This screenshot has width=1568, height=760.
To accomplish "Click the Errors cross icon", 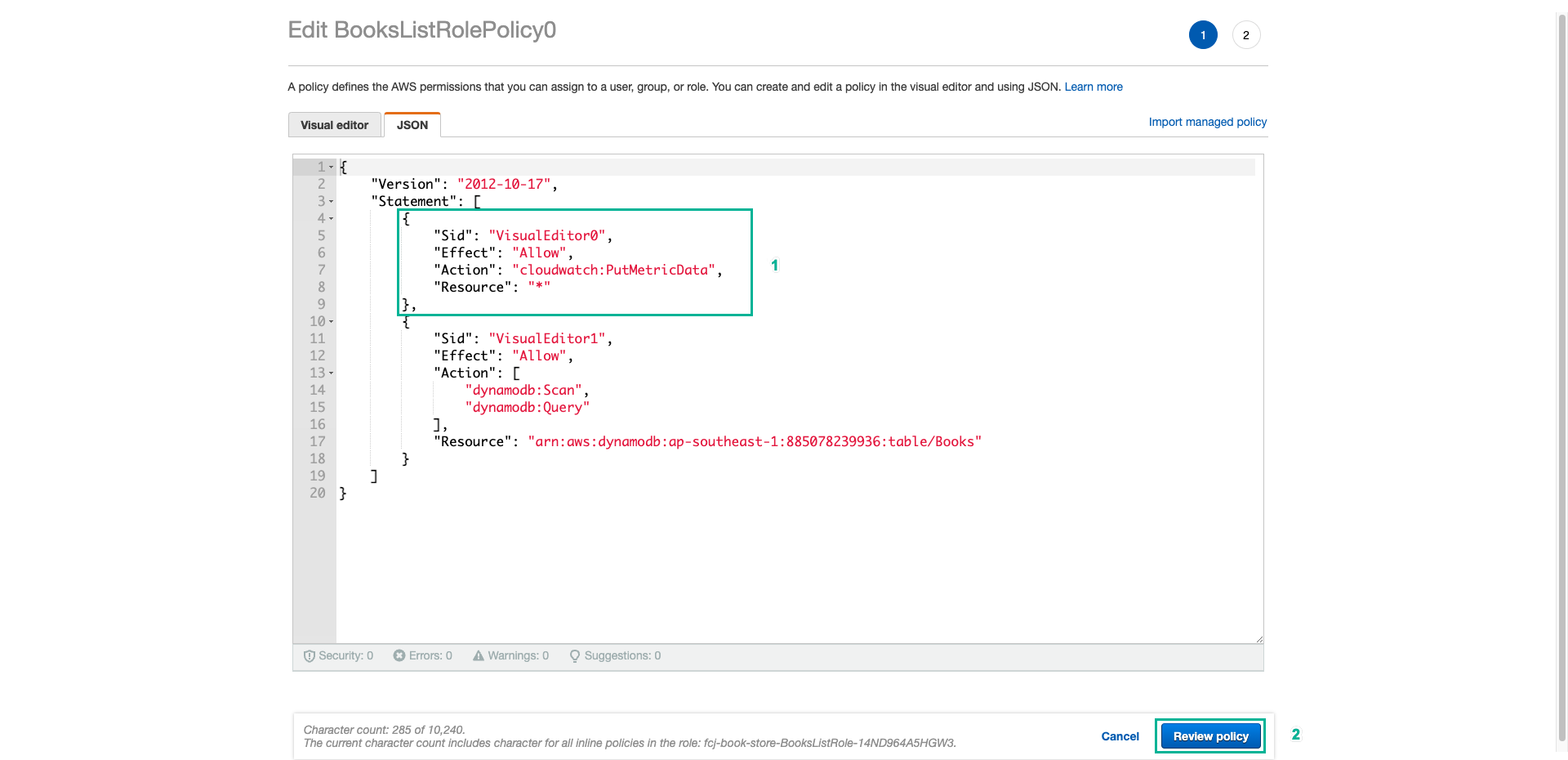I will click(399, 655).
